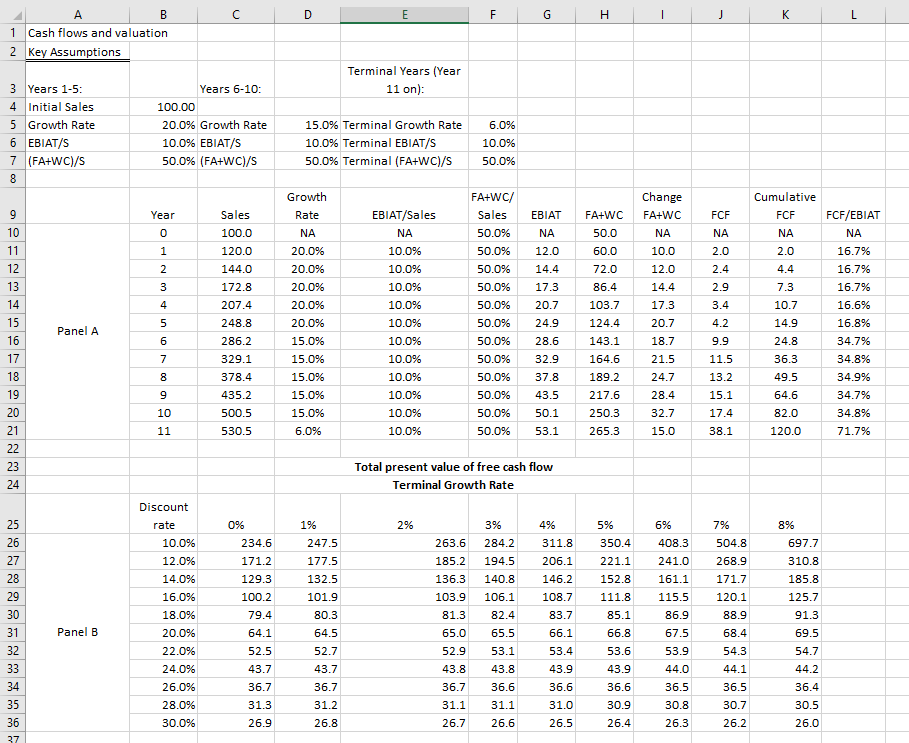909x743 pixels.
Task: Click the cell labeled Initial Sales
Action: tap(77, 107)
